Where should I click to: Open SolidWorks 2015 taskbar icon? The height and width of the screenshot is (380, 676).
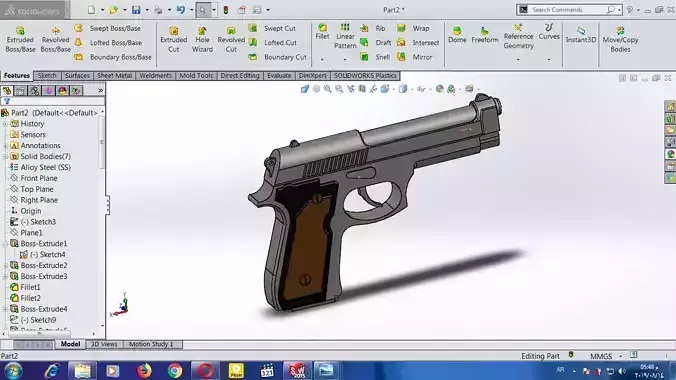[297, 371]
